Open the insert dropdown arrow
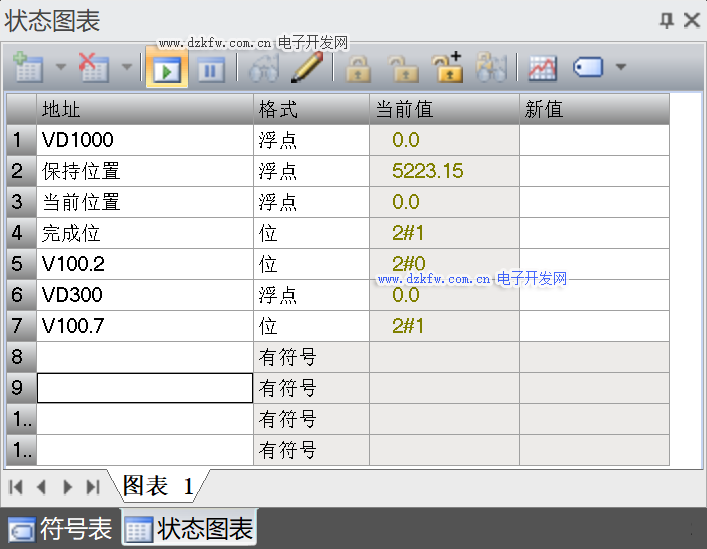Viewport: 707px width, 549px height. [60, 68]
